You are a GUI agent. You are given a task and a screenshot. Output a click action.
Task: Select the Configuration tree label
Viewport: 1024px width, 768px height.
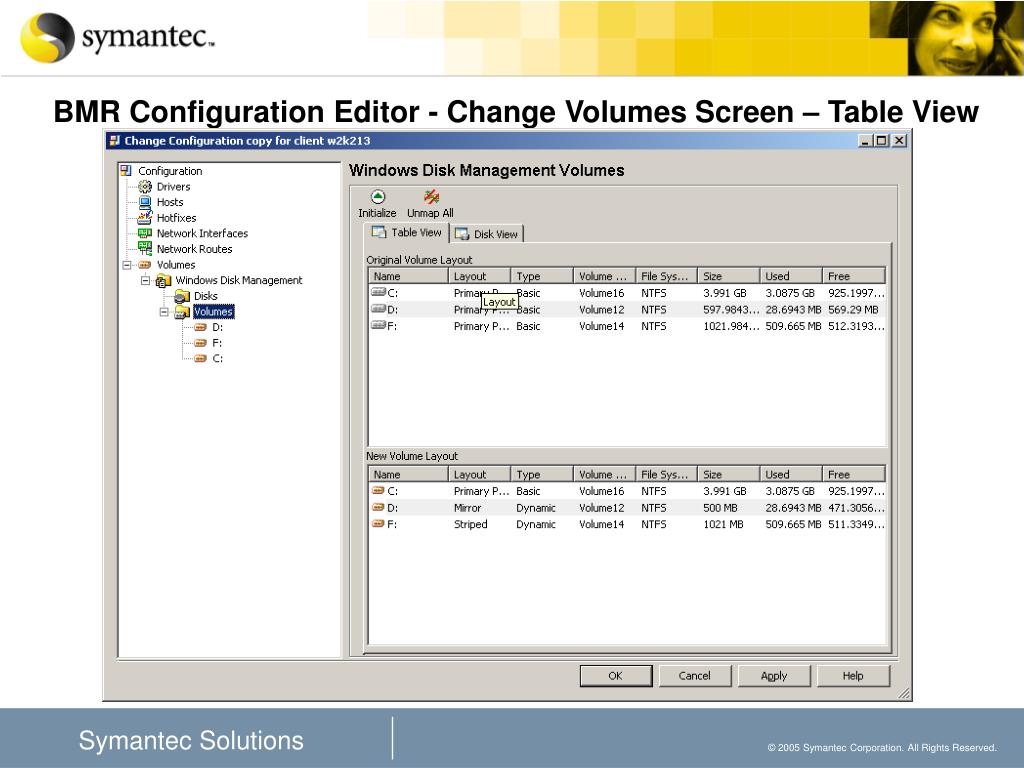(170, 171)
